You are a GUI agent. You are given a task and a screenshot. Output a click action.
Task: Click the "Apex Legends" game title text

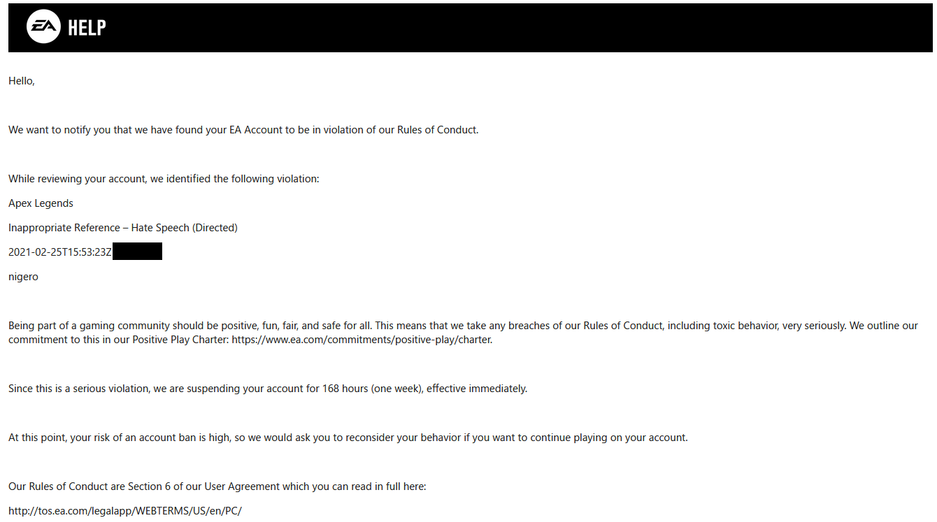click(41, 203)
